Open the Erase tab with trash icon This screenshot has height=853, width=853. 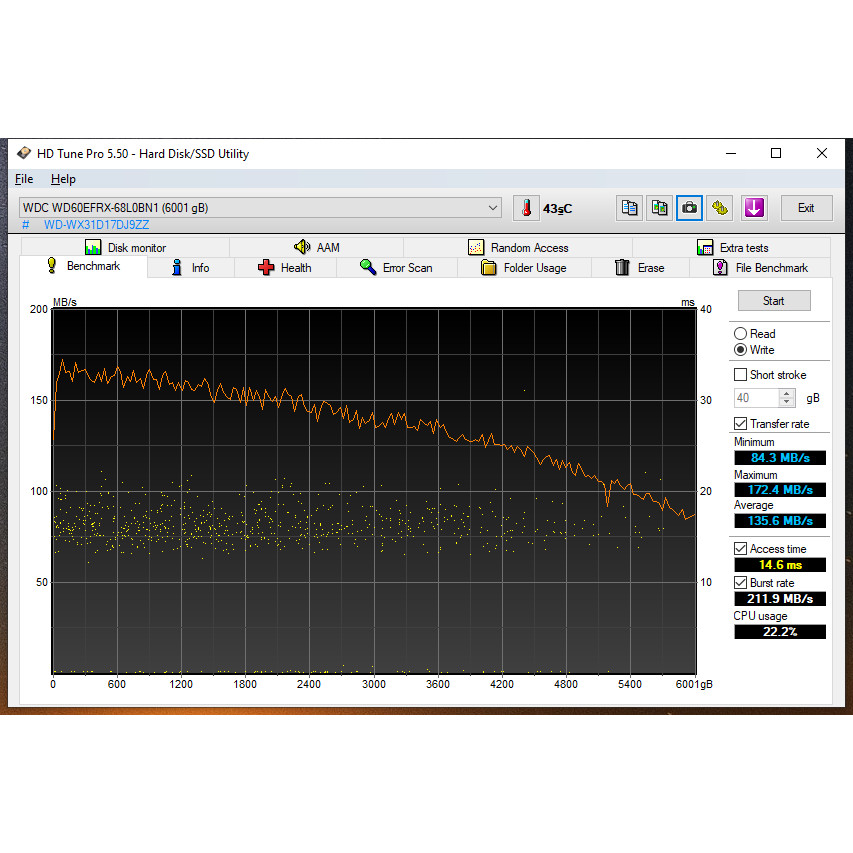tap(639, 268)
